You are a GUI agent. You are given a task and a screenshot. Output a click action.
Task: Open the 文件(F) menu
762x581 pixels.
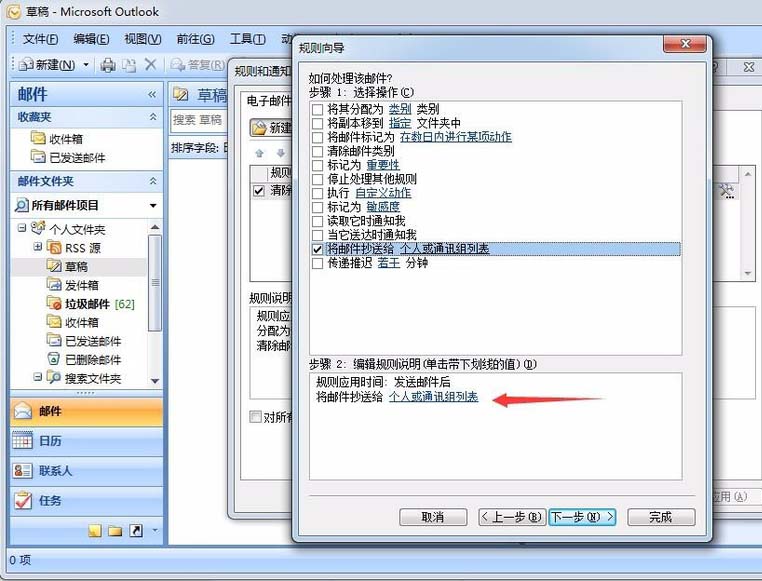tap(40, 39)
